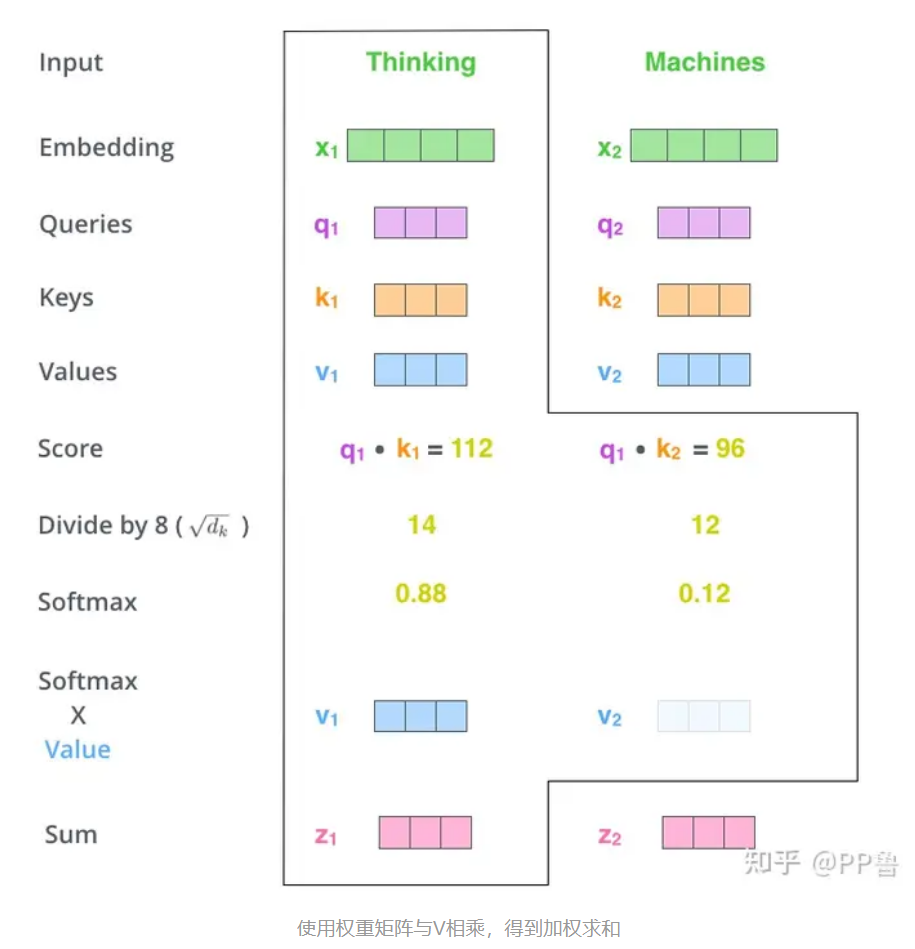Screen dimensions: 915x949
Task: Click the pink z1 sum vector
Action: pos(425,833)
